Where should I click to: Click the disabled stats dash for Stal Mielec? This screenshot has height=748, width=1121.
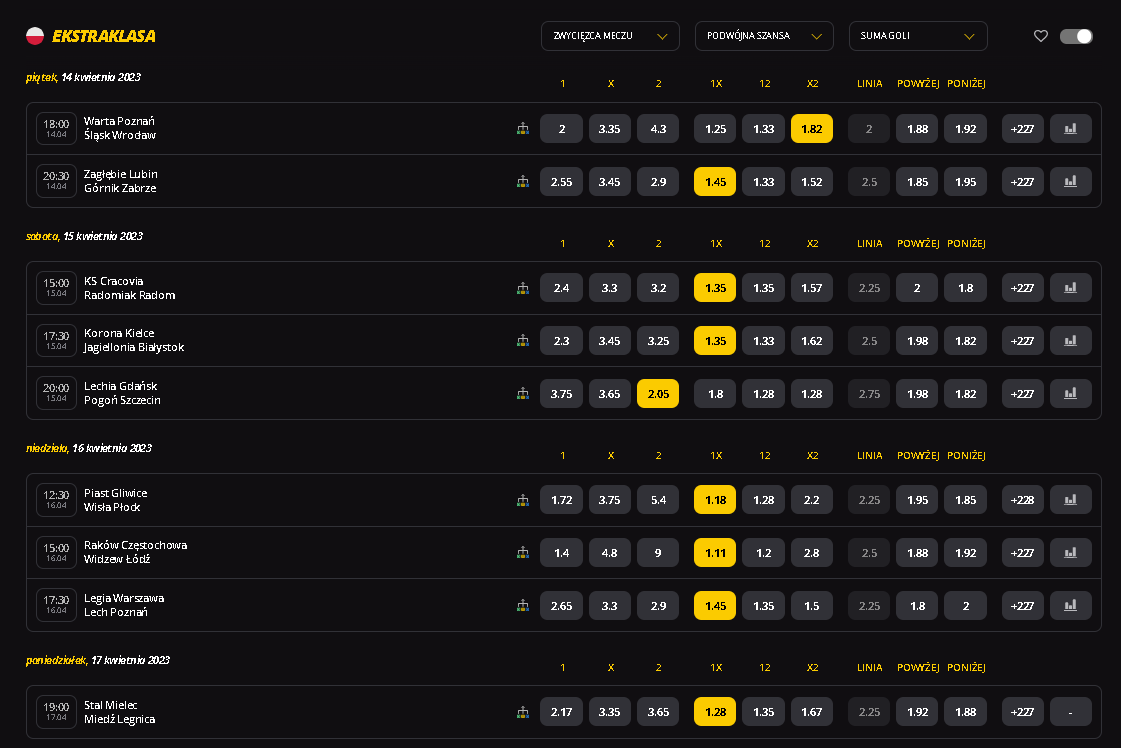coord(1070,712)
